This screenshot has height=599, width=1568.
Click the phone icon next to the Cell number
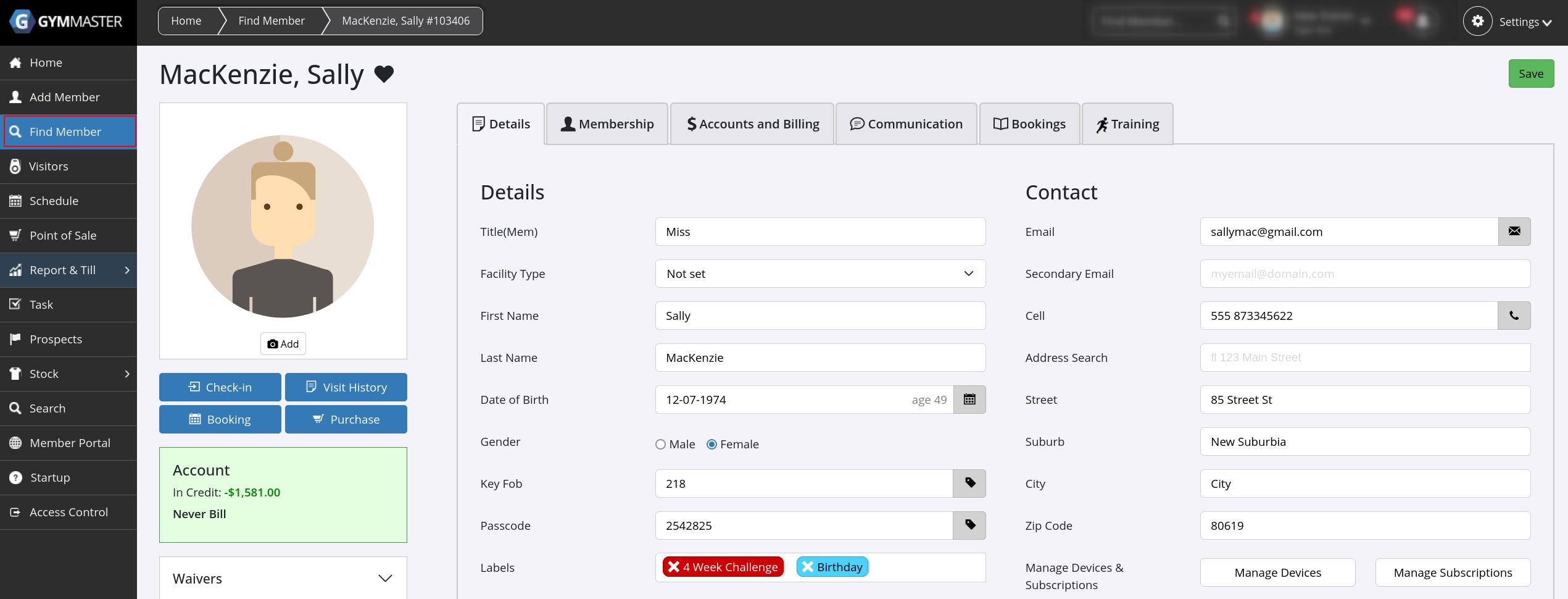coord(1514,316)
